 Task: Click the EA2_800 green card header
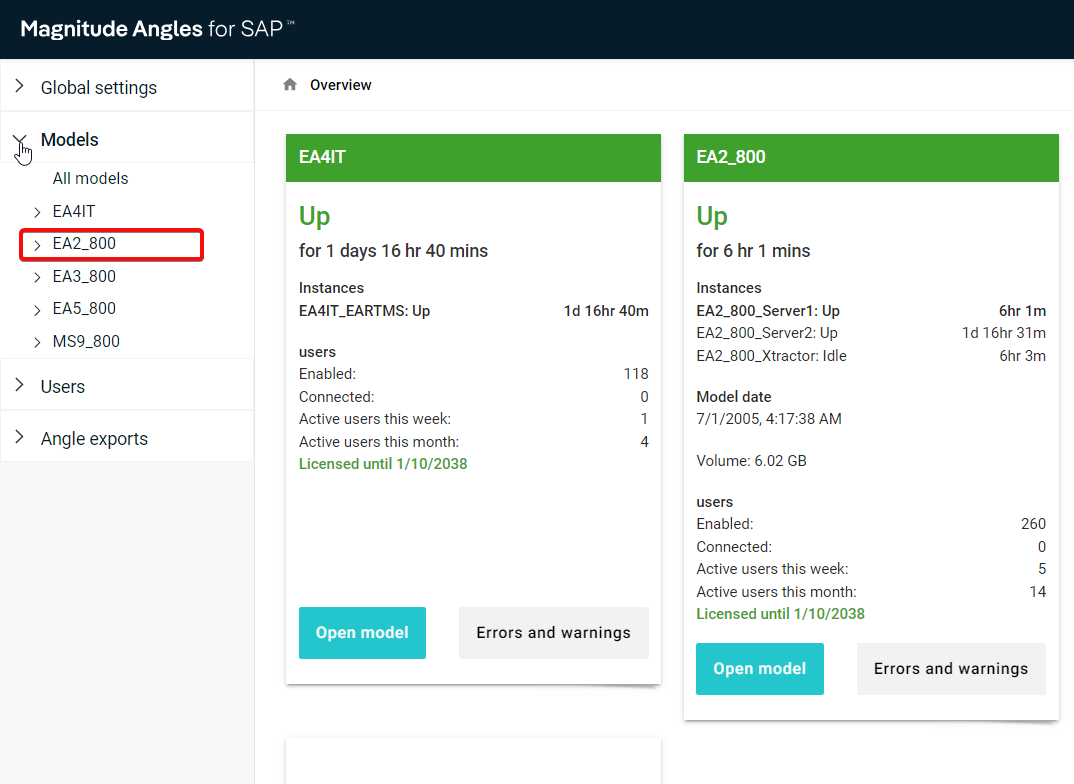870,158
